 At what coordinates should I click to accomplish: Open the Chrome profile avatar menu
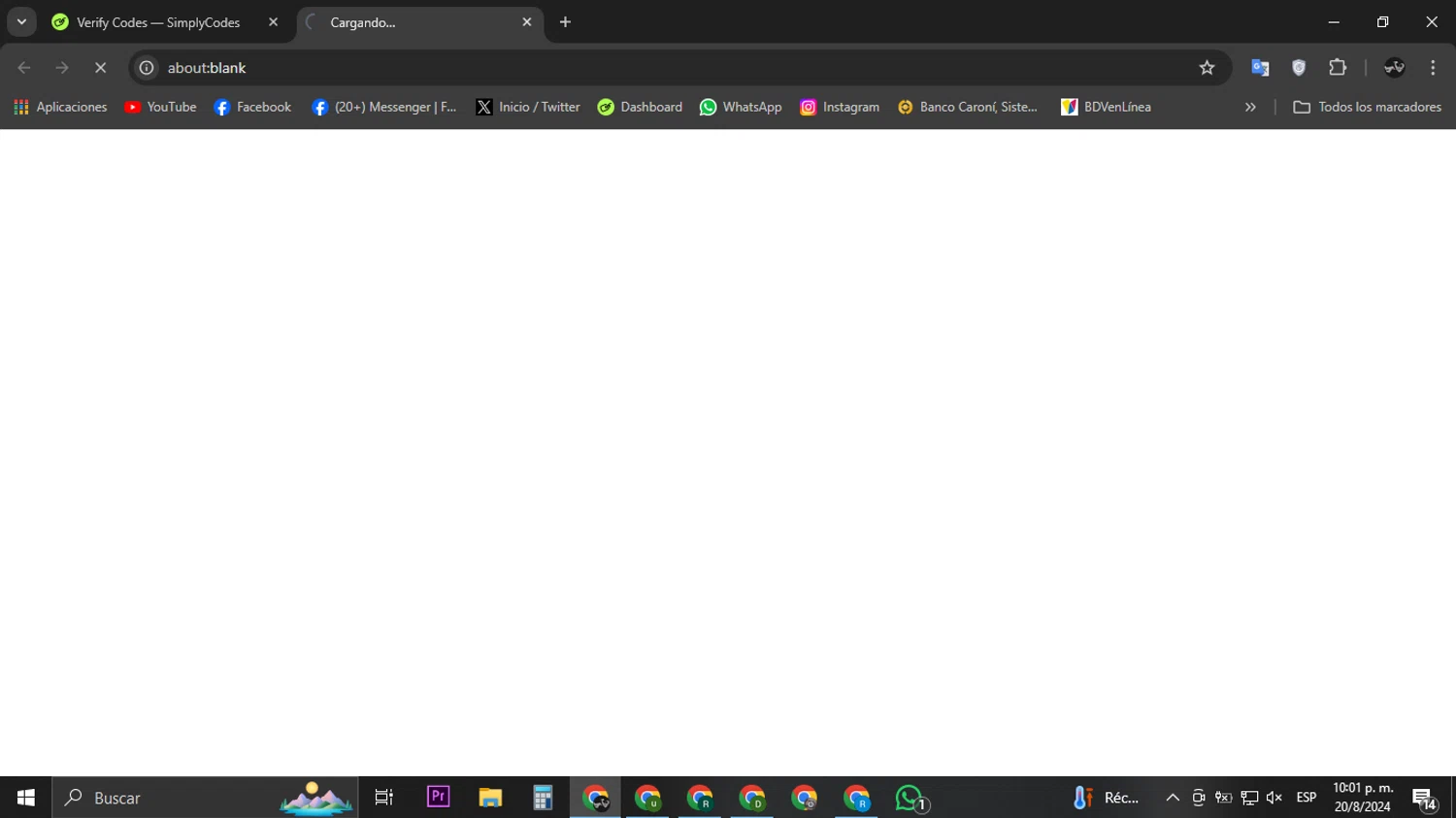click(x=1394, y=68)
